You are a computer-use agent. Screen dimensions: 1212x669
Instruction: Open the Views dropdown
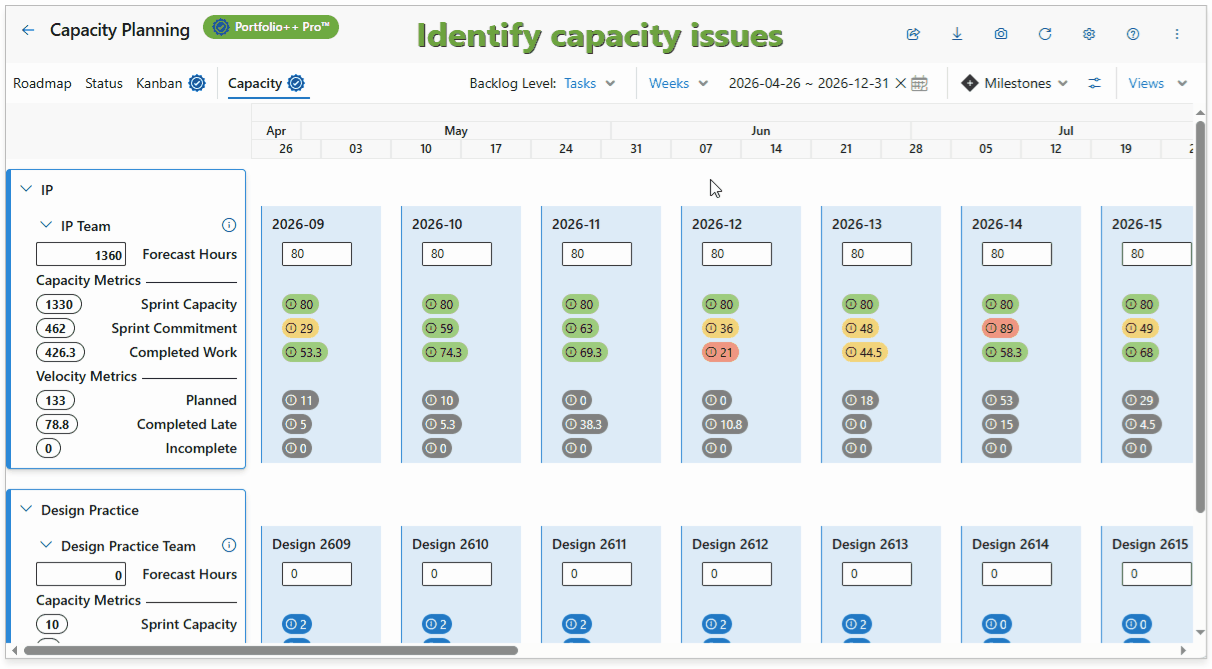(x=1158, y=83)
